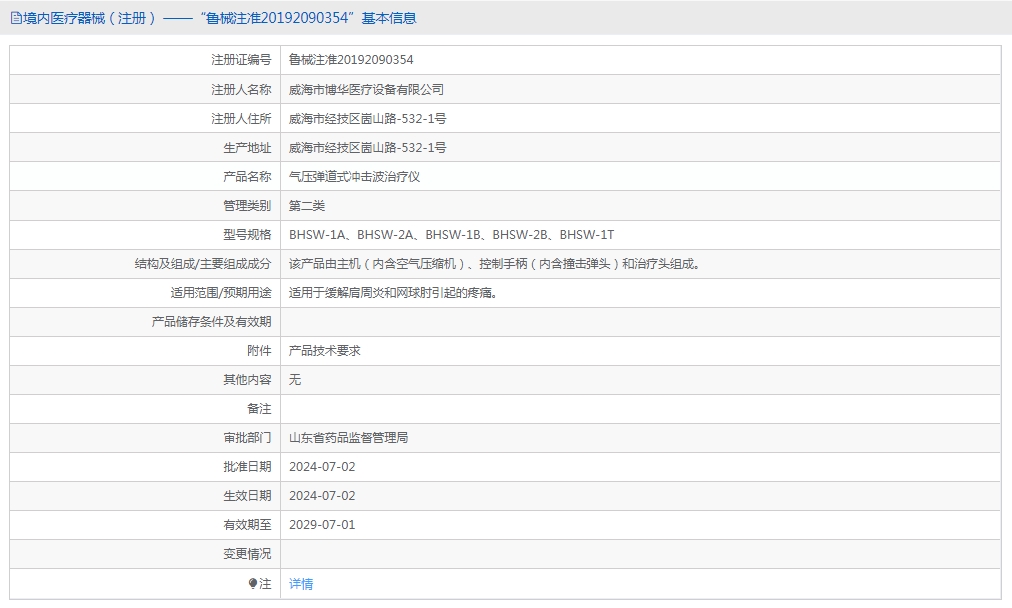
Task: Click the label 有效期至
Action: tap(247, 525)
